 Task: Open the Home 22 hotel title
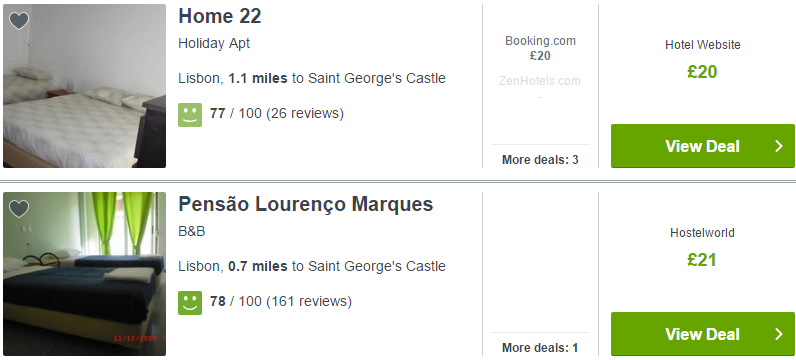(x=220, y=16)
